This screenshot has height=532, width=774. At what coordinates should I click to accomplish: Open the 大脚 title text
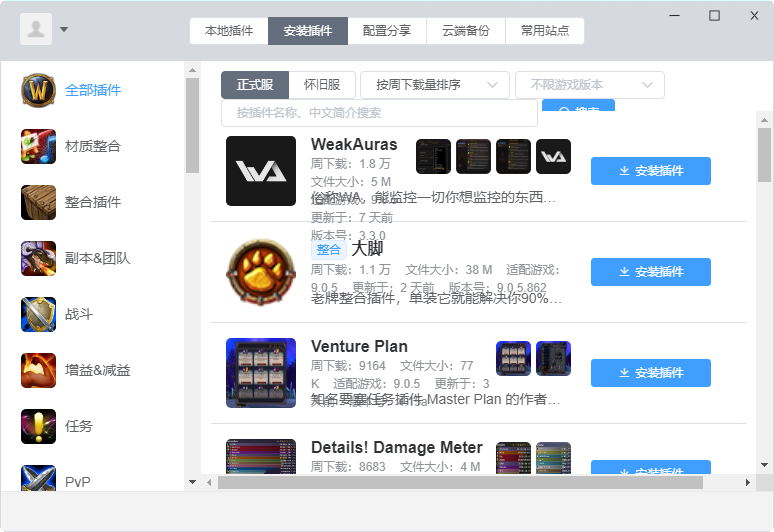(x=367, y=248)
